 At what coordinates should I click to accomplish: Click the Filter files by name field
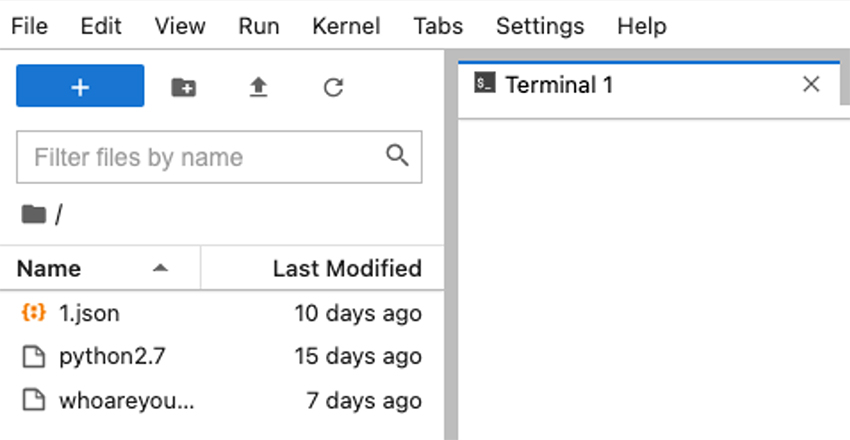pyautogui.click(x=200, y=157)
